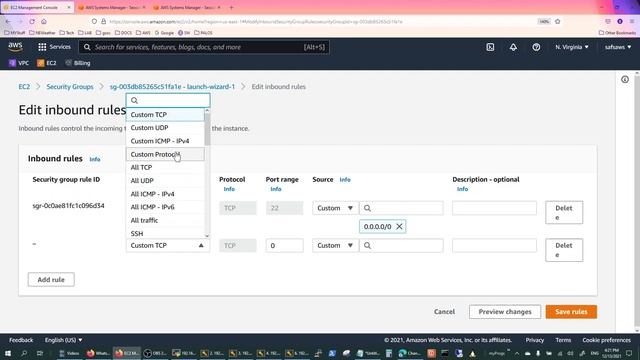640x360 pixels.
Task: Open source type Custom dropdown for port 22 rule
Action: (x=335, y=208)
